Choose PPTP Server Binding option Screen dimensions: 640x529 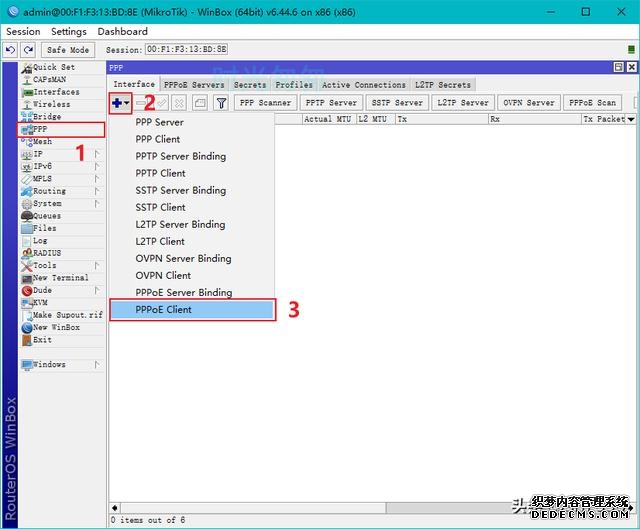point(192,156)
